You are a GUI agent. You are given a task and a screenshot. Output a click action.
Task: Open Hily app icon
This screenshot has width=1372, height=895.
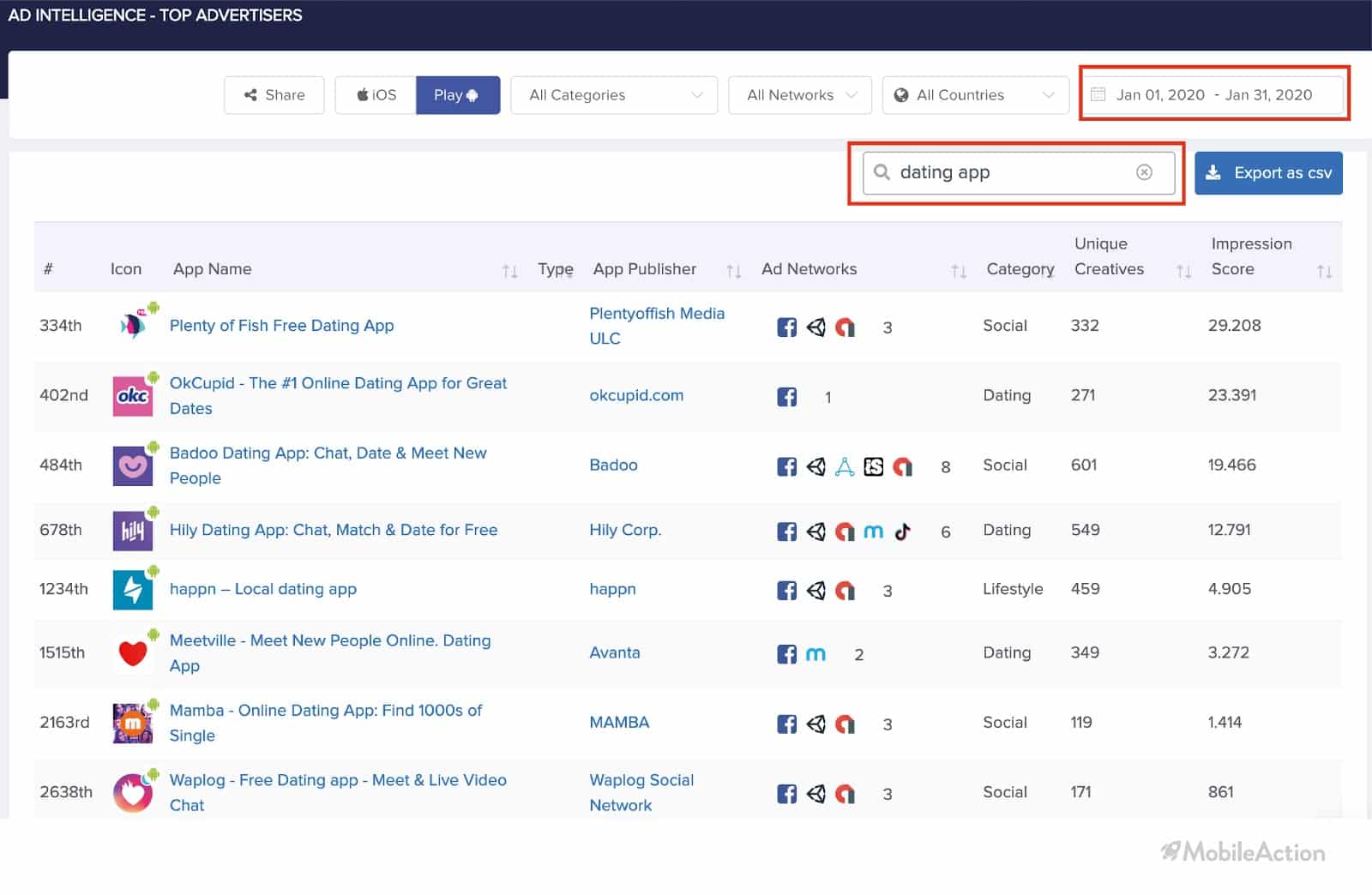pyautogui.click(x=133, y=531)
